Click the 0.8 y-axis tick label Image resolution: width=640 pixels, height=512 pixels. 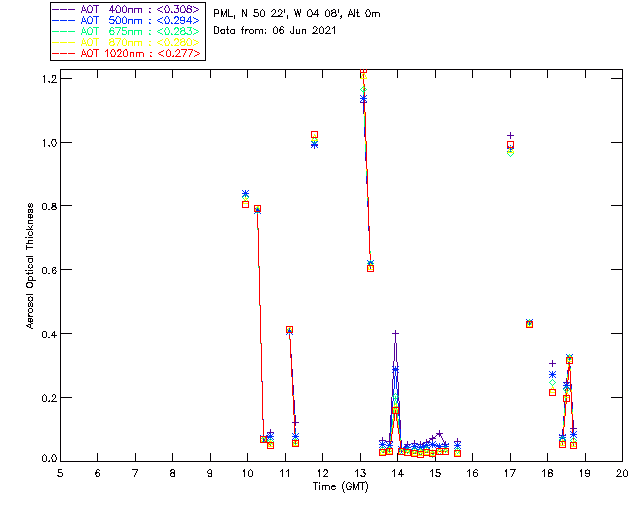49,206
